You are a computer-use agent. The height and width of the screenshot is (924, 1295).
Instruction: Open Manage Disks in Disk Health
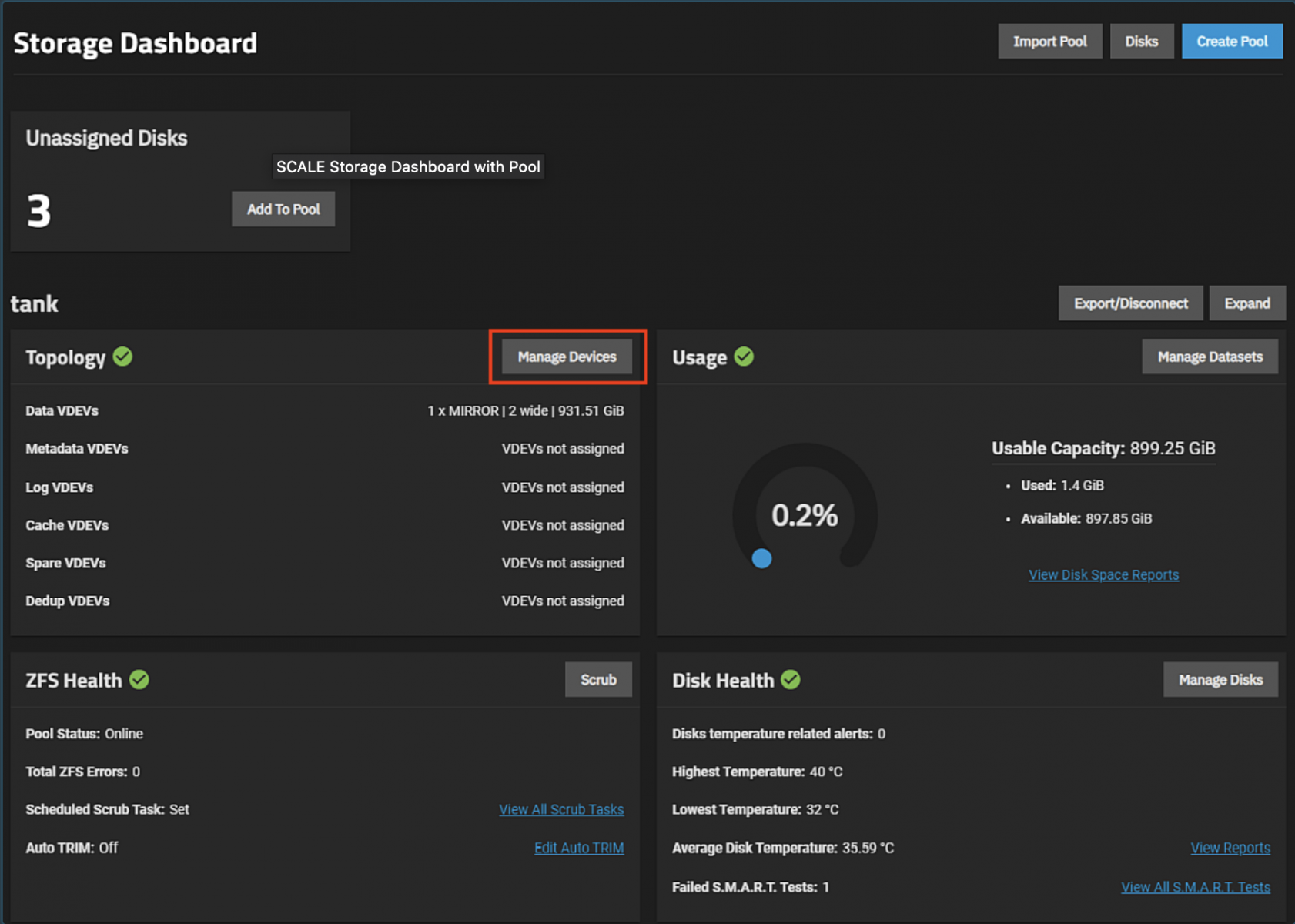(1220, 680)
